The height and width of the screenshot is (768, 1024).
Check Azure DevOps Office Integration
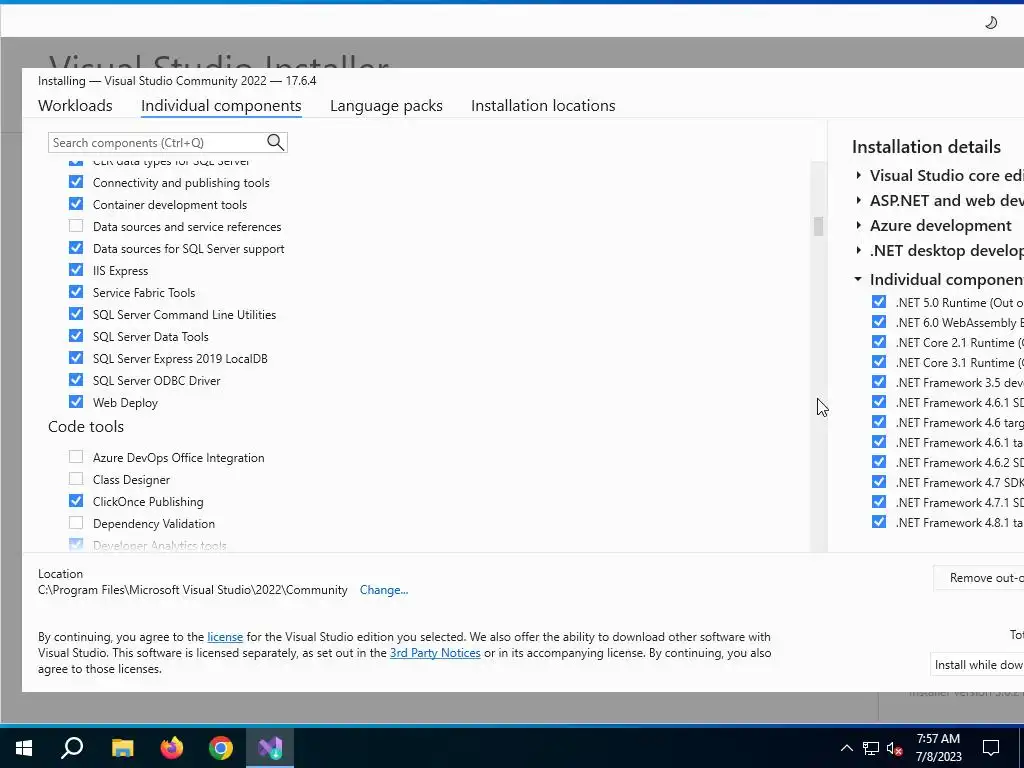76,456
